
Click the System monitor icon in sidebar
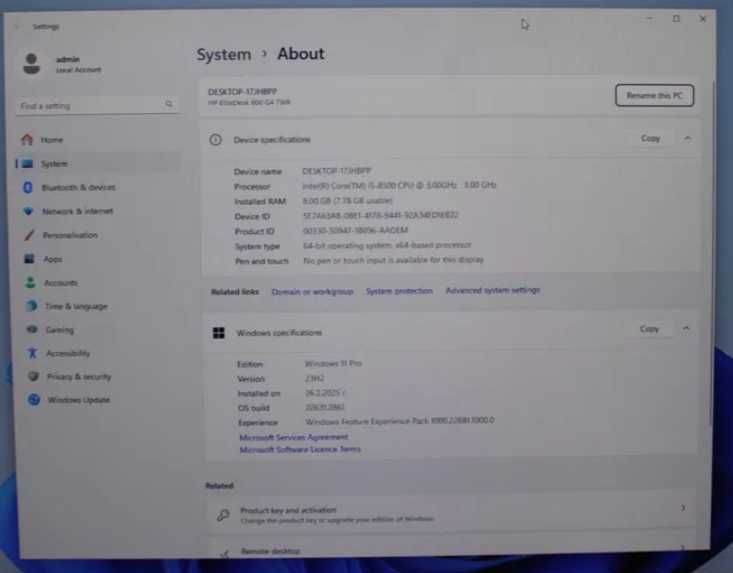point(28,164)
